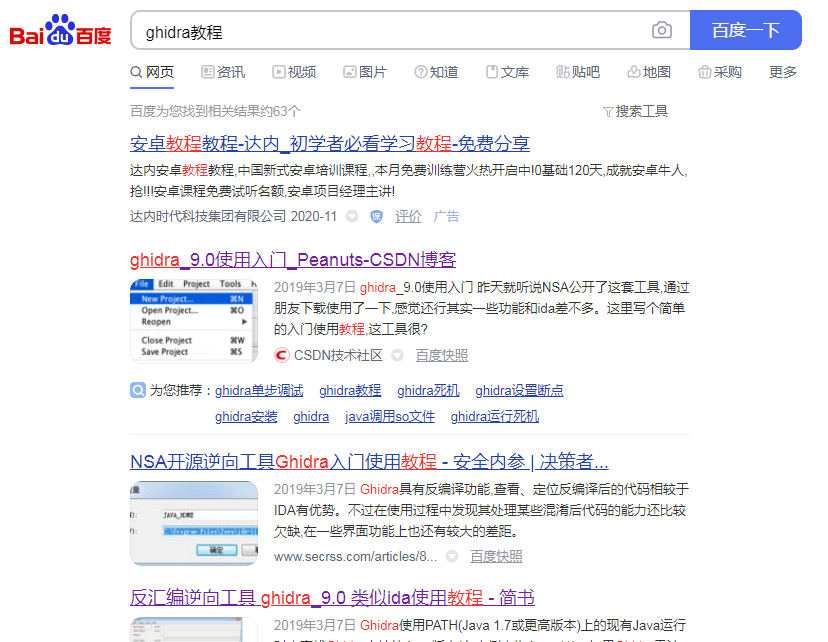The width and height of the screenshot is (828, 642).
Task: Expand dropdown arrow beside CSDN技术社区
Action: 397,355
